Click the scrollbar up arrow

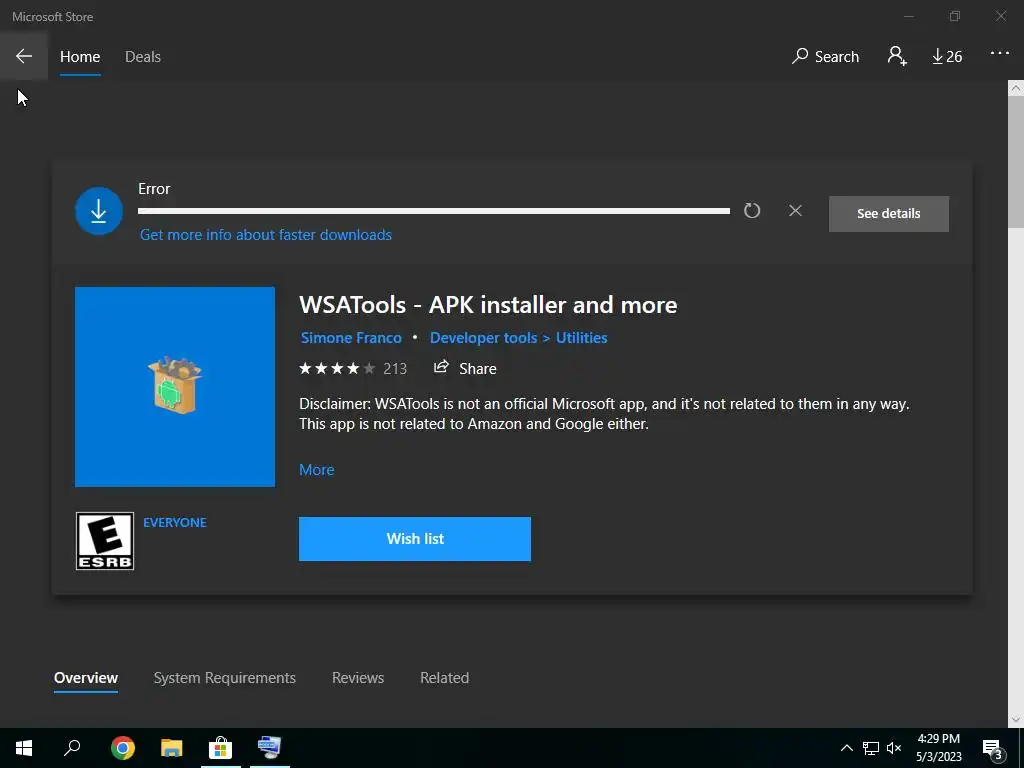(x=1016, y=88)
